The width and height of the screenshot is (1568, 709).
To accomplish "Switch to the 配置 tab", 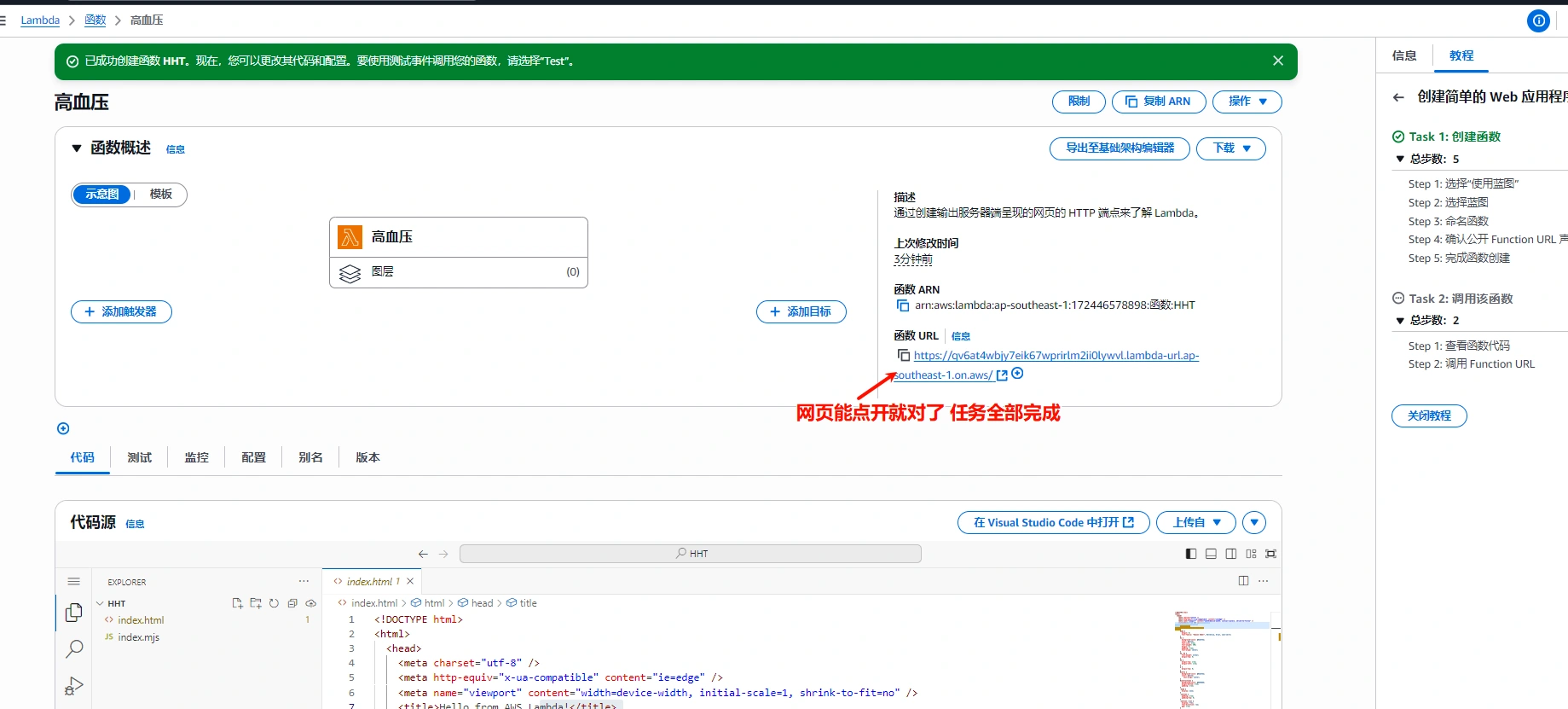I will (253, 458).
